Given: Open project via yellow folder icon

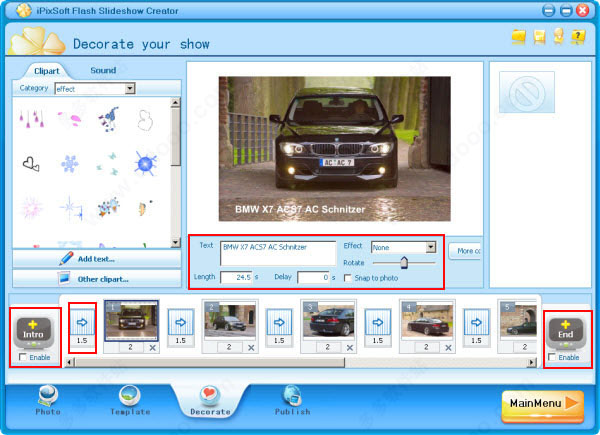Looking at the screenshot, I should pos(519,37).
